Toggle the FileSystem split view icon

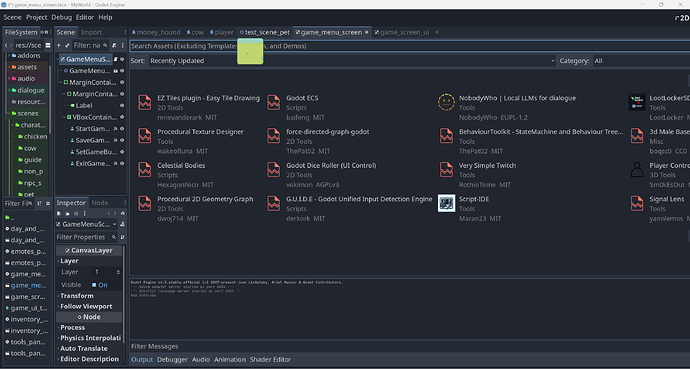[48, 45]
